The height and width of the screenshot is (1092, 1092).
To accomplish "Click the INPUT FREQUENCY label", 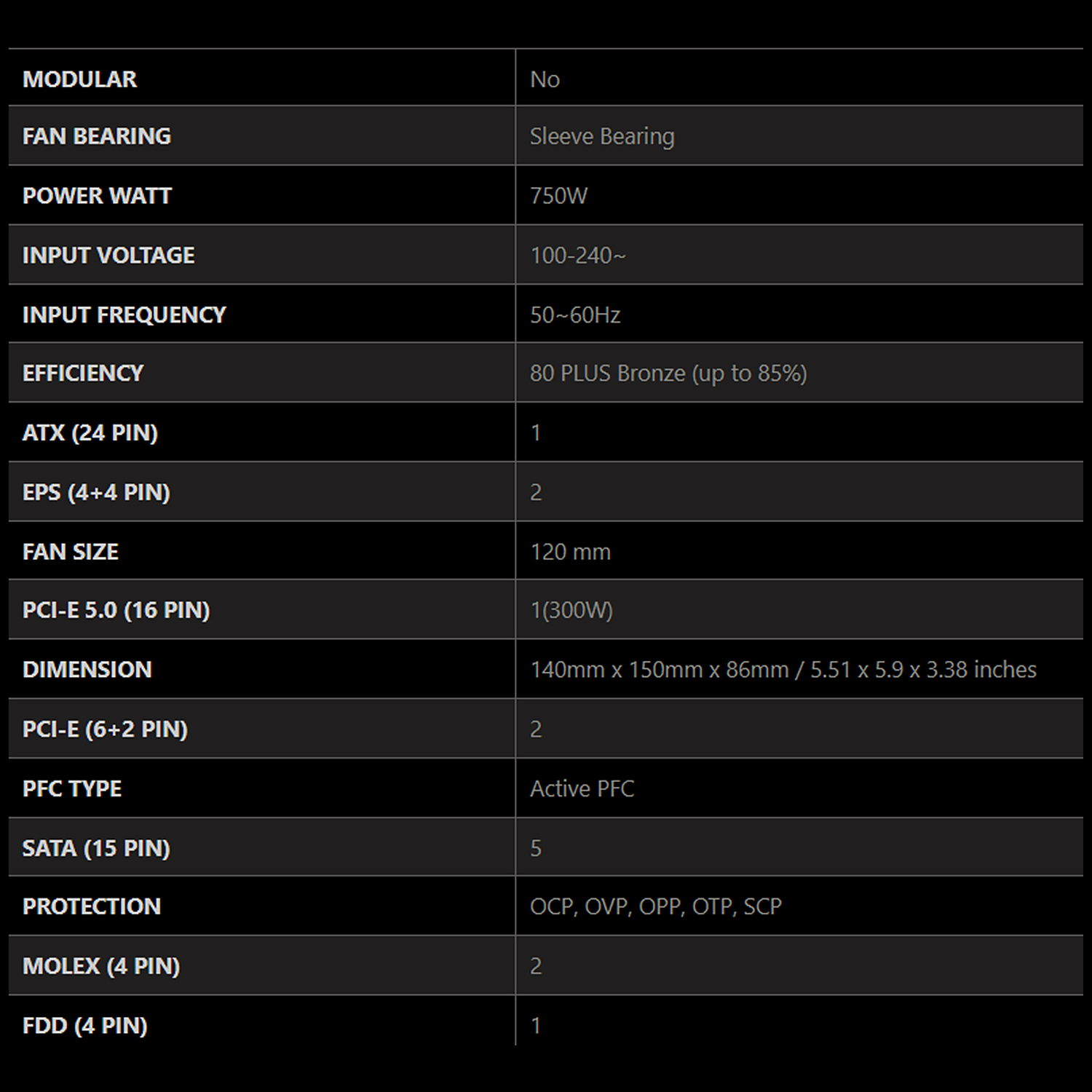I will [124, 314].
